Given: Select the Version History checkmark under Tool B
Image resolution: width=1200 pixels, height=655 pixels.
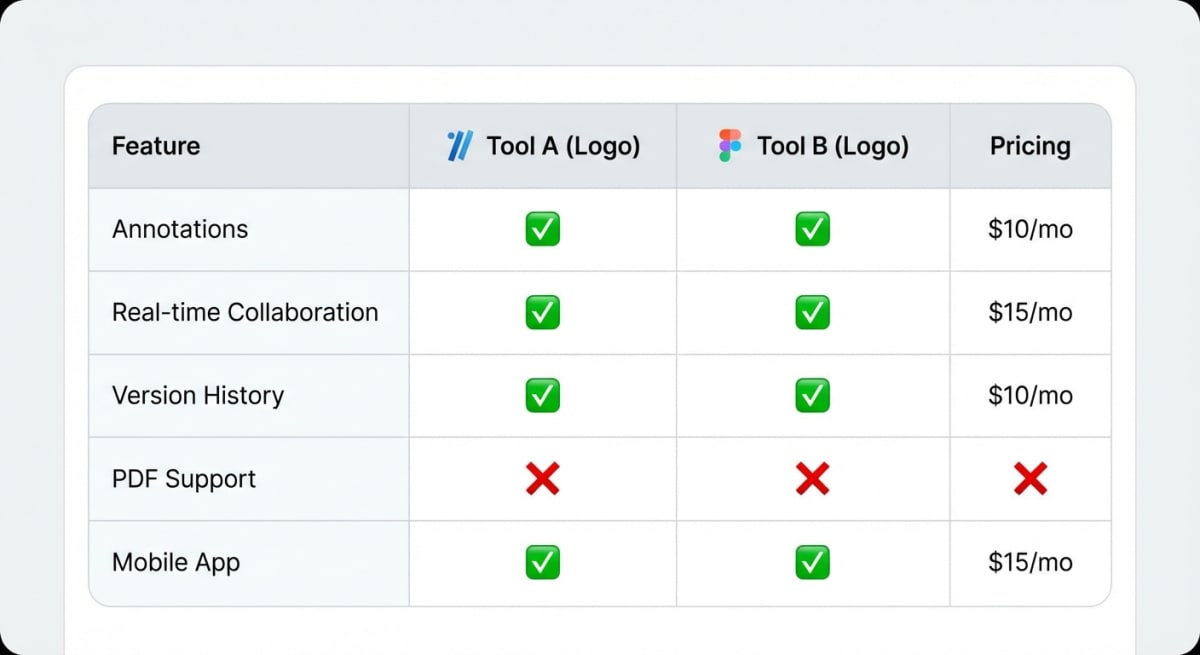Looking at the screenshot, I should (813, 395).
